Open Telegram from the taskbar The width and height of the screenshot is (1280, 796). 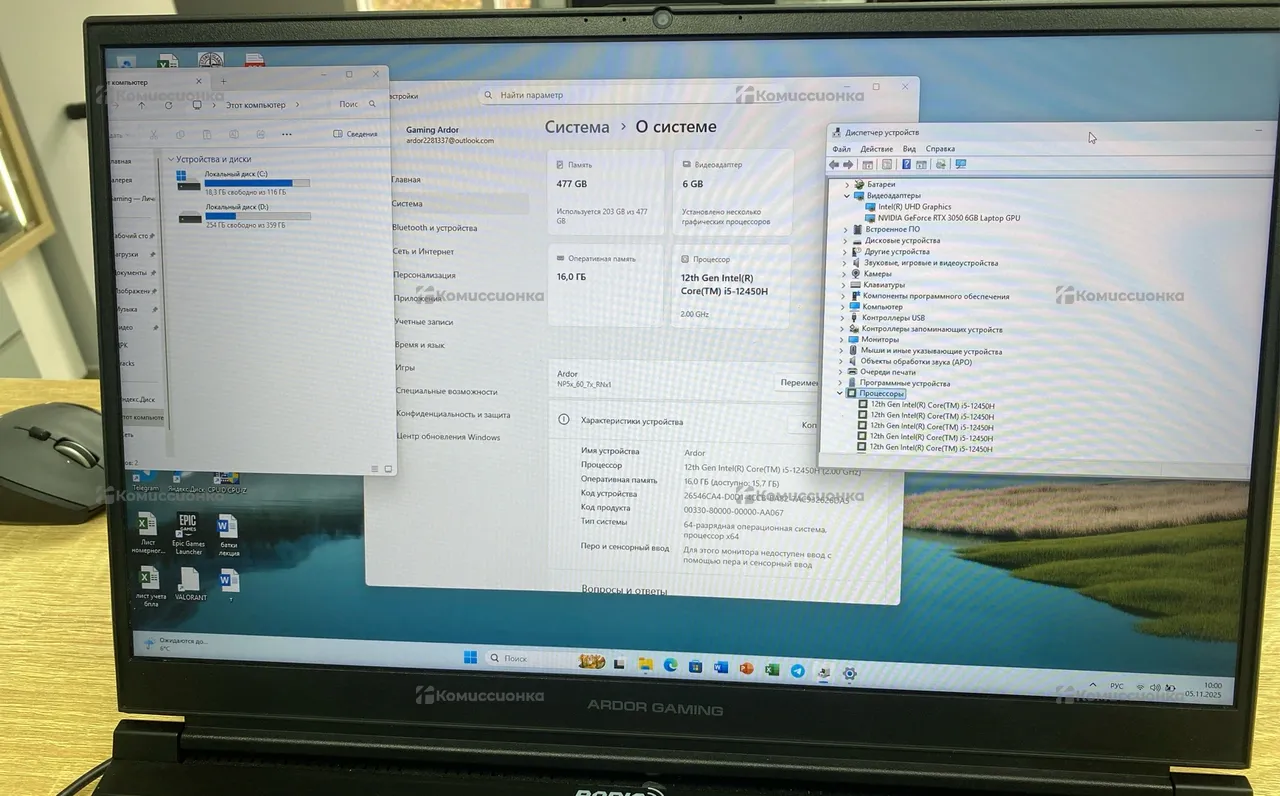(797, 671)
